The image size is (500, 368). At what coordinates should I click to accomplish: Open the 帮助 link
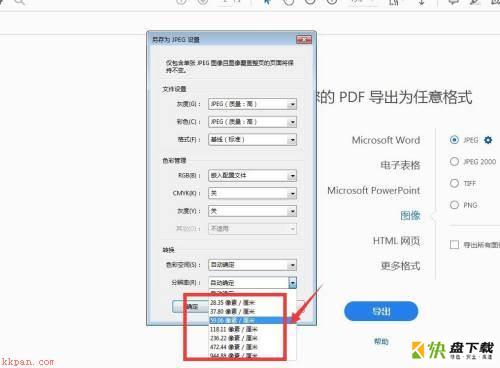[381, 341]
